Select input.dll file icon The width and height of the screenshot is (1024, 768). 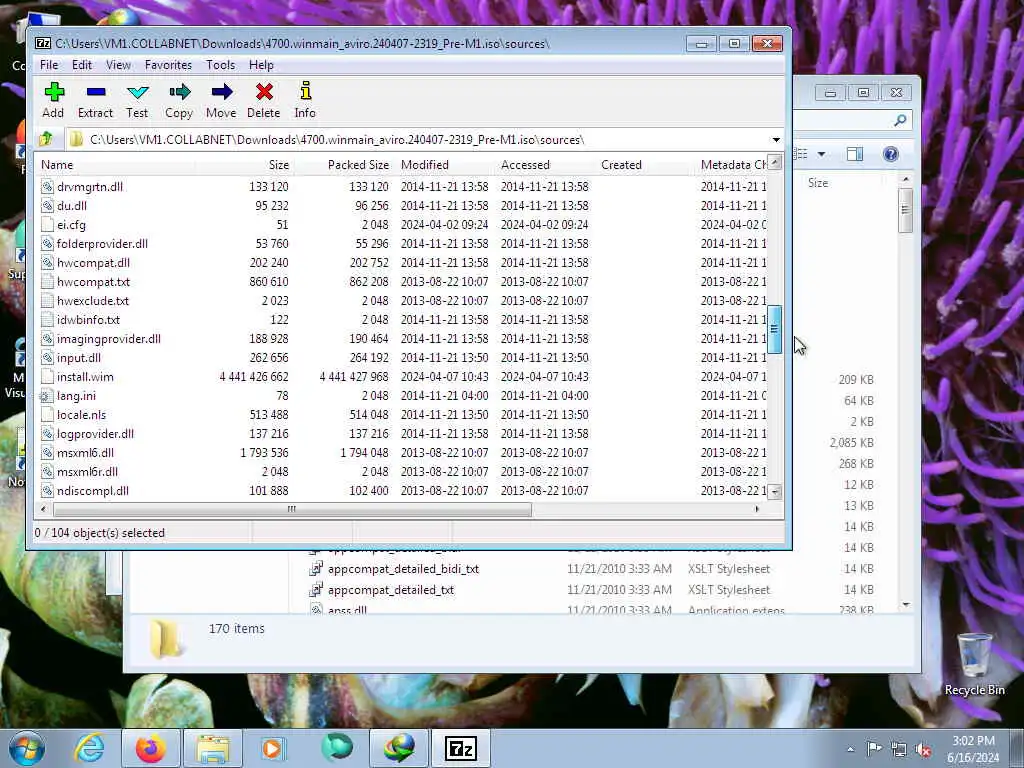(47, 358)
